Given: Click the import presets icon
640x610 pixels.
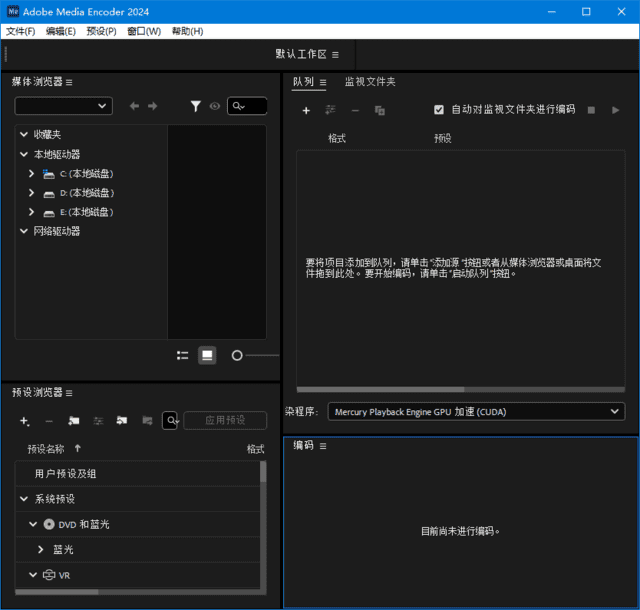Looking at the screenshot, I should 122,421.
